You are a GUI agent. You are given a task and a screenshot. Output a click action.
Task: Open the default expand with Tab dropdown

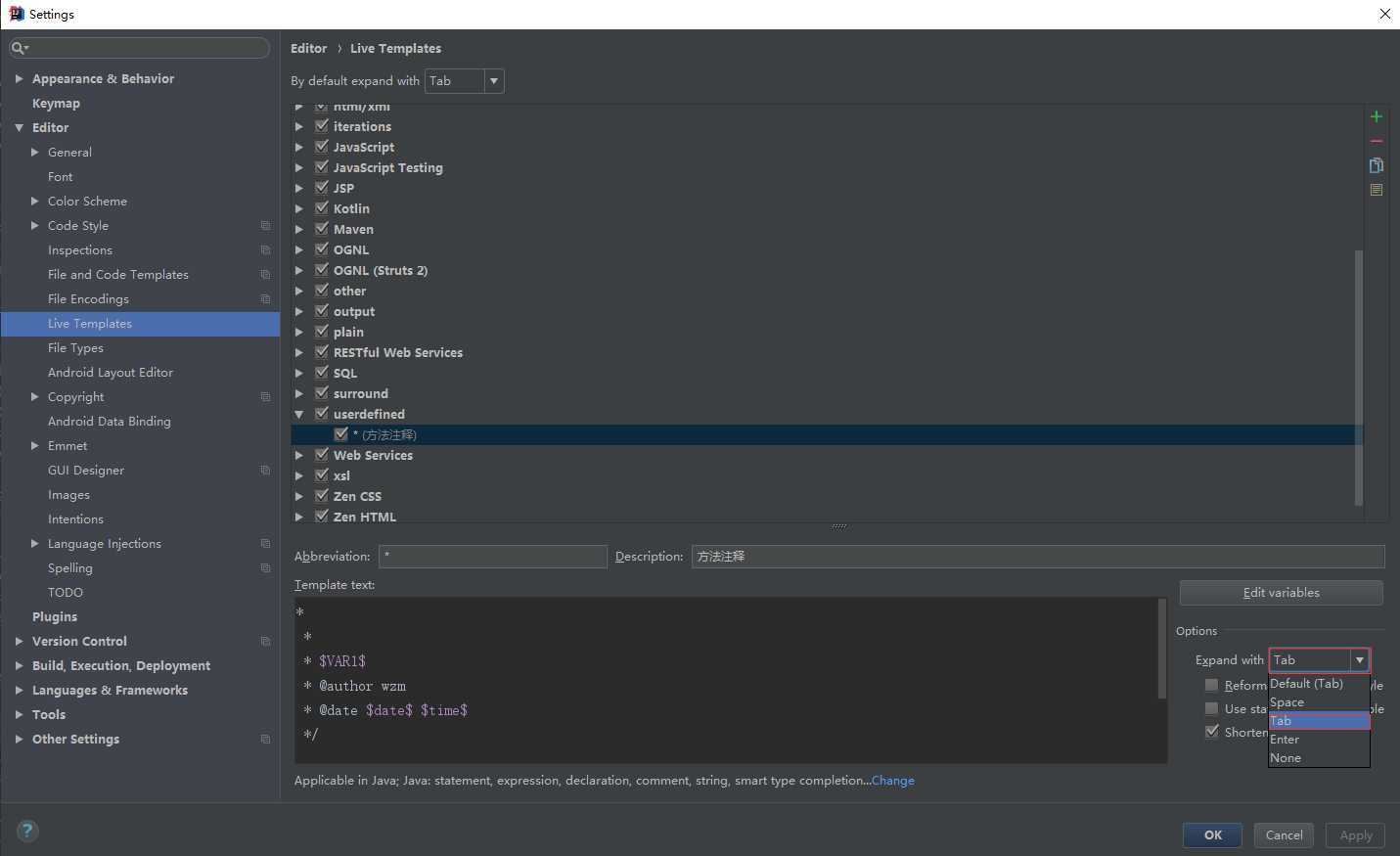click(x=465, y=81)
